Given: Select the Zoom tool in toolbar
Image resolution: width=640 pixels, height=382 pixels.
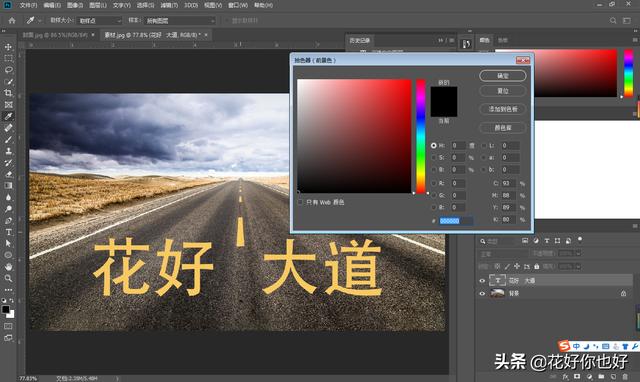Looking at the screenshot, I should tap(8, 278).
